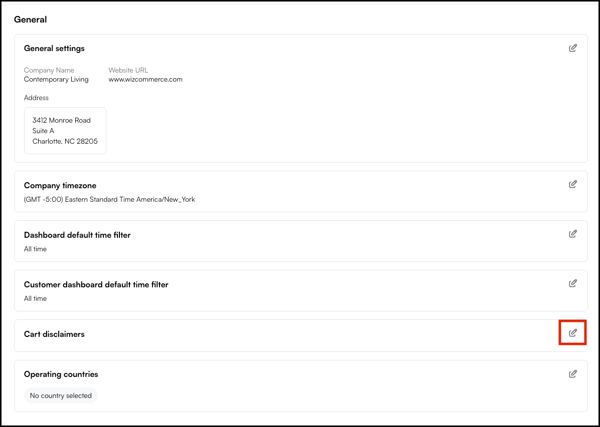Edit the Operating countries list
This screenshot has height=427, width=600.
[x=573, y=374]
